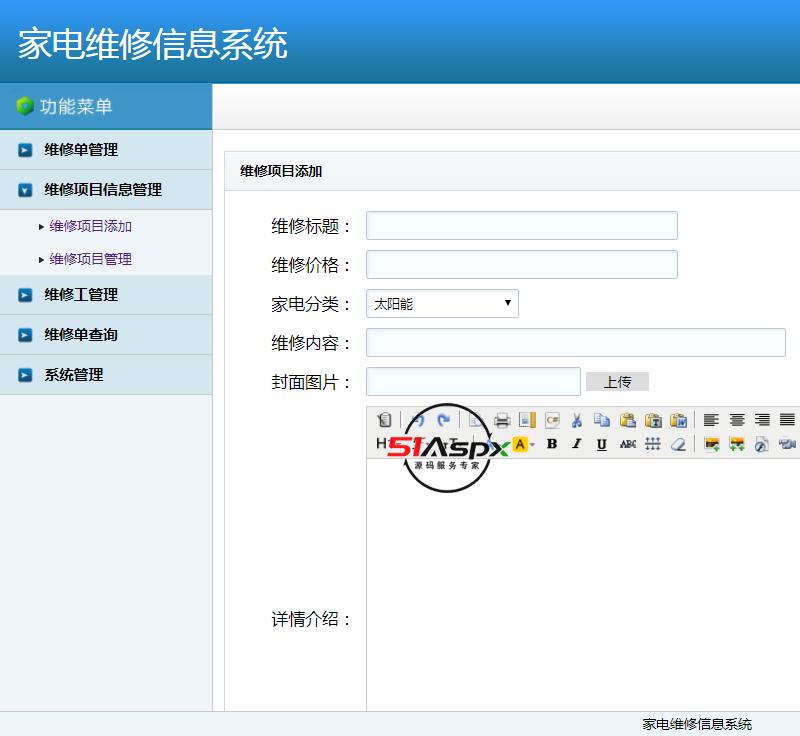This screenshot has width=800, height=736.
Task: Click the Copy icon in the editor toolbar
Action: point(604,419)
